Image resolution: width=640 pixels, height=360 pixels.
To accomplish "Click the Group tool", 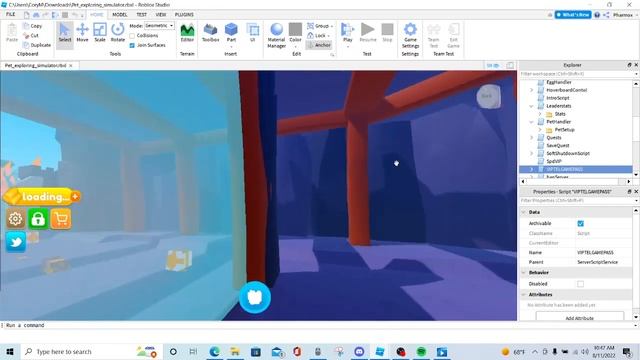I will [319, 26].
